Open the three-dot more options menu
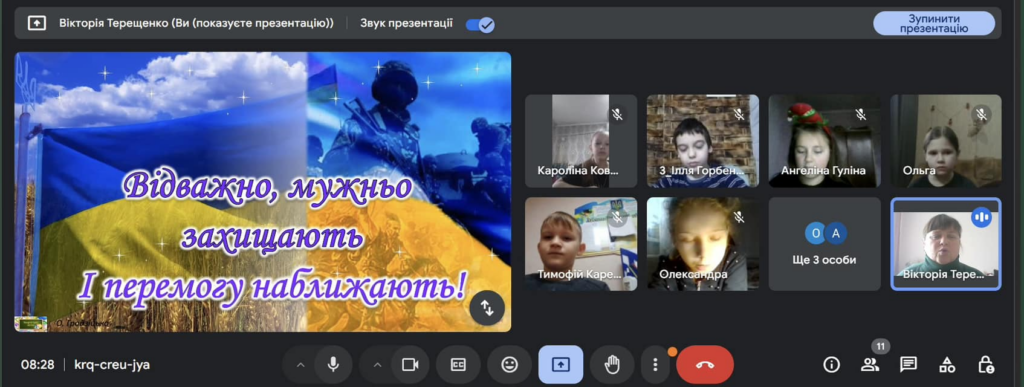The height and width of the screenshot is (387, 1024). 655,364
